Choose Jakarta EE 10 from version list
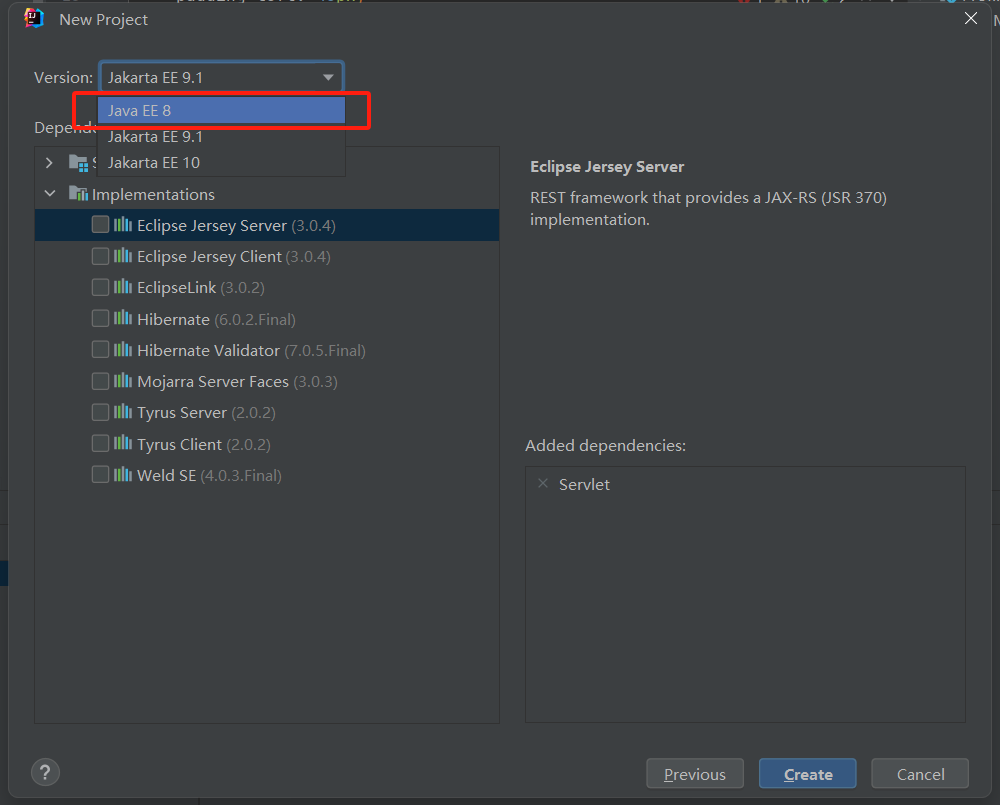 221,163
